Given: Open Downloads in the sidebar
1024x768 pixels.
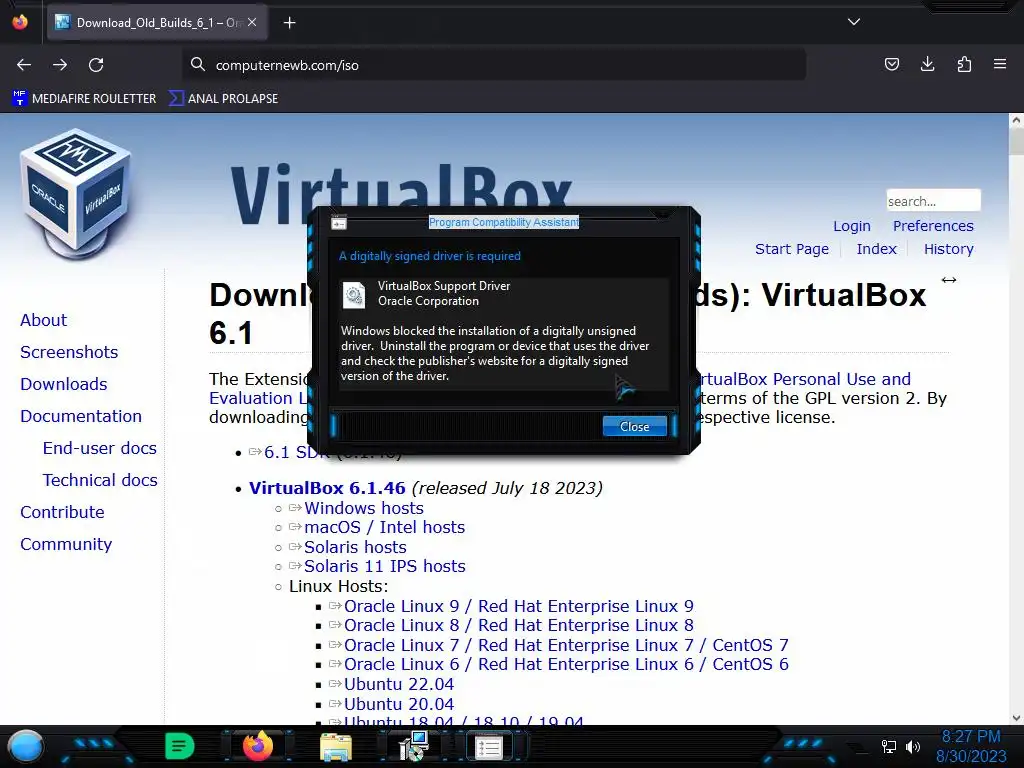Looking at the screenshot, I should click(64, 384).
